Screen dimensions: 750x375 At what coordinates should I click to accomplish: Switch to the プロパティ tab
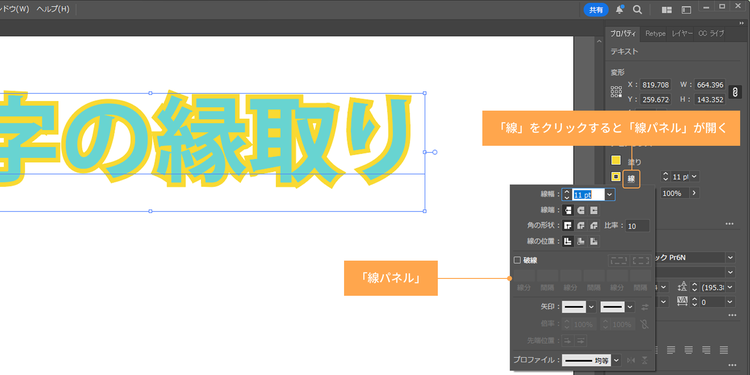[x=622, y=33]
